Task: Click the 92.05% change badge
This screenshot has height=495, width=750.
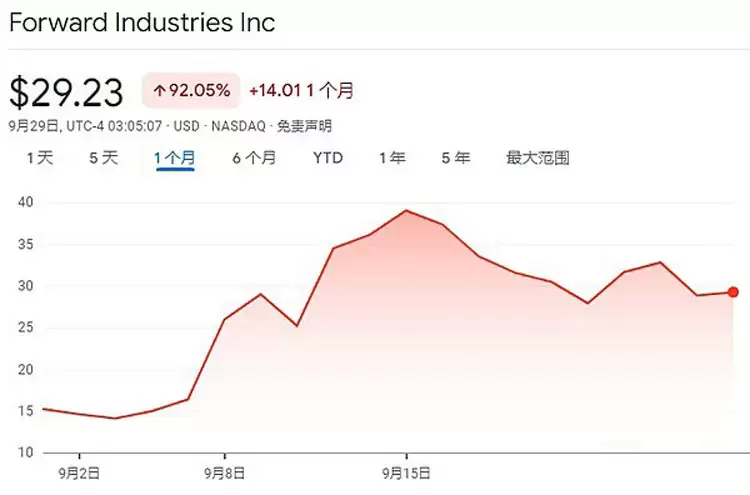Action: pyautogui.click(x=191, y=90)
